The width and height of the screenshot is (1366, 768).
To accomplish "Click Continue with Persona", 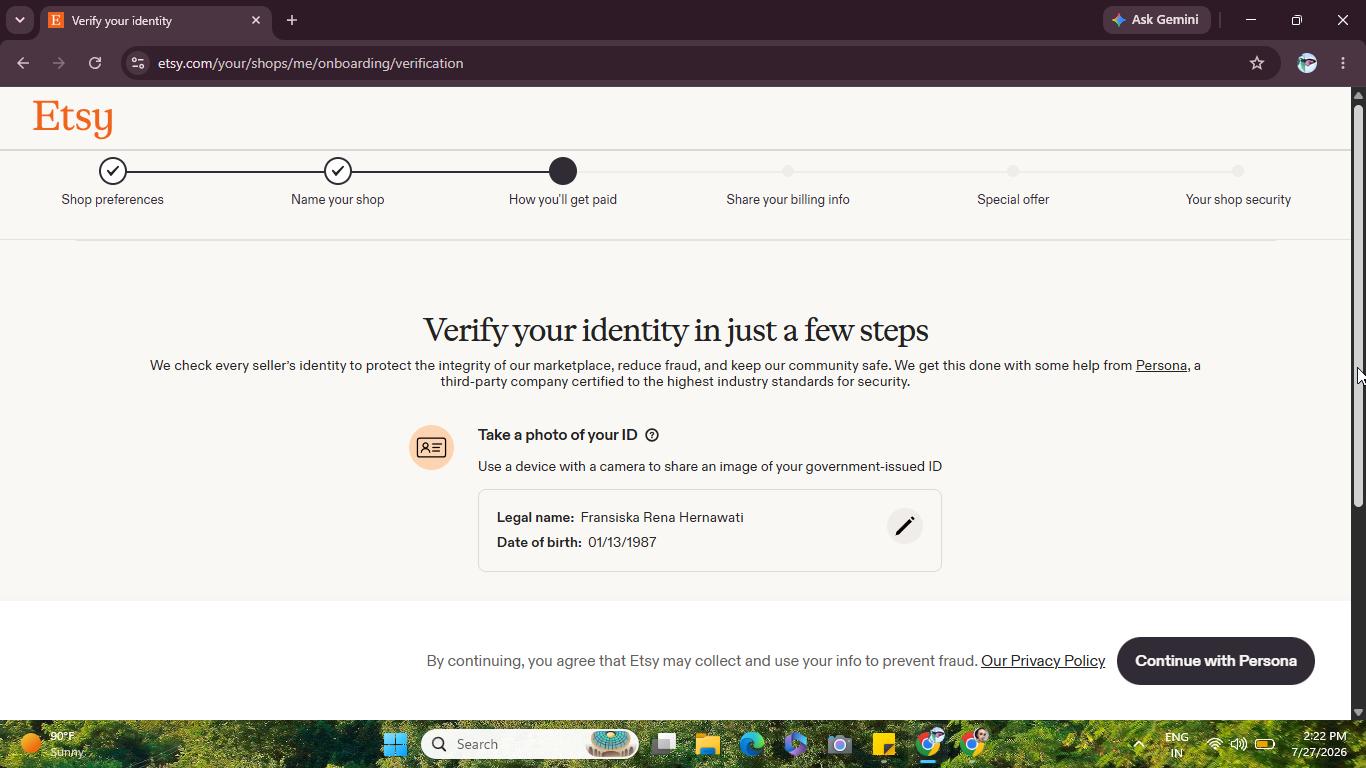I will 1215,661.
